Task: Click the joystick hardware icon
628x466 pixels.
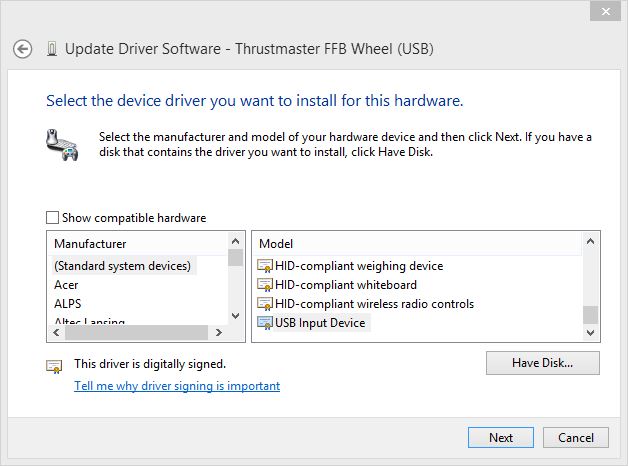Action: click(x=62, y=145)
